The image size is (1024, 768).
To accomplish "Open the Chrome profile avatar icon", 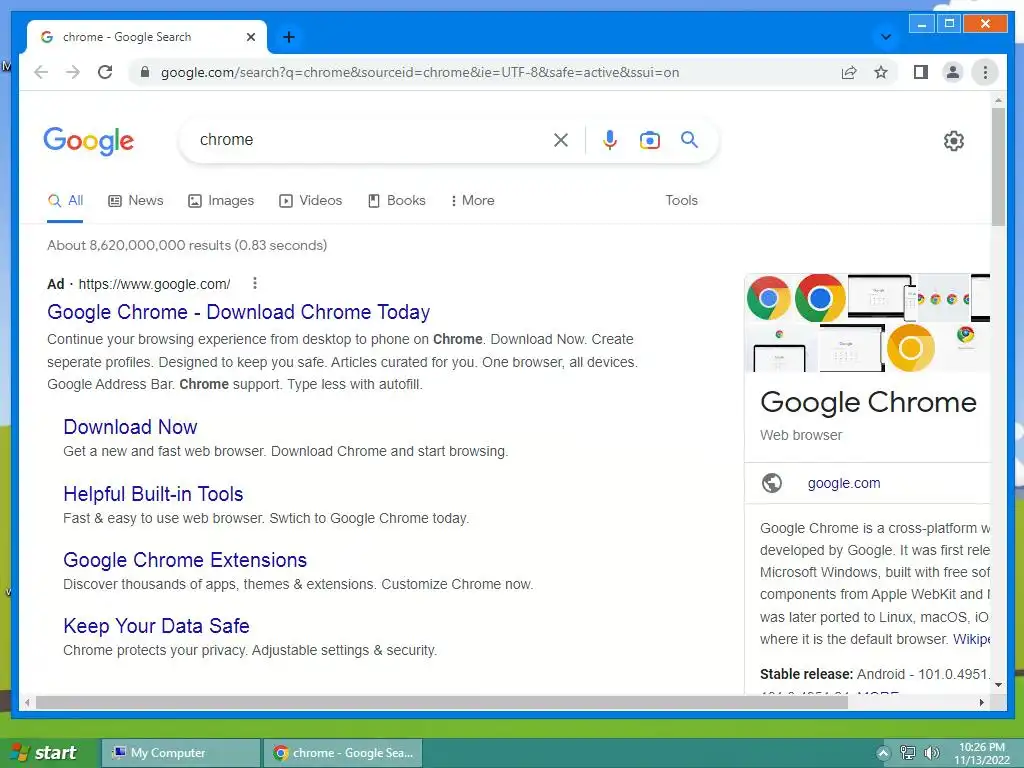I will [953, 72].
